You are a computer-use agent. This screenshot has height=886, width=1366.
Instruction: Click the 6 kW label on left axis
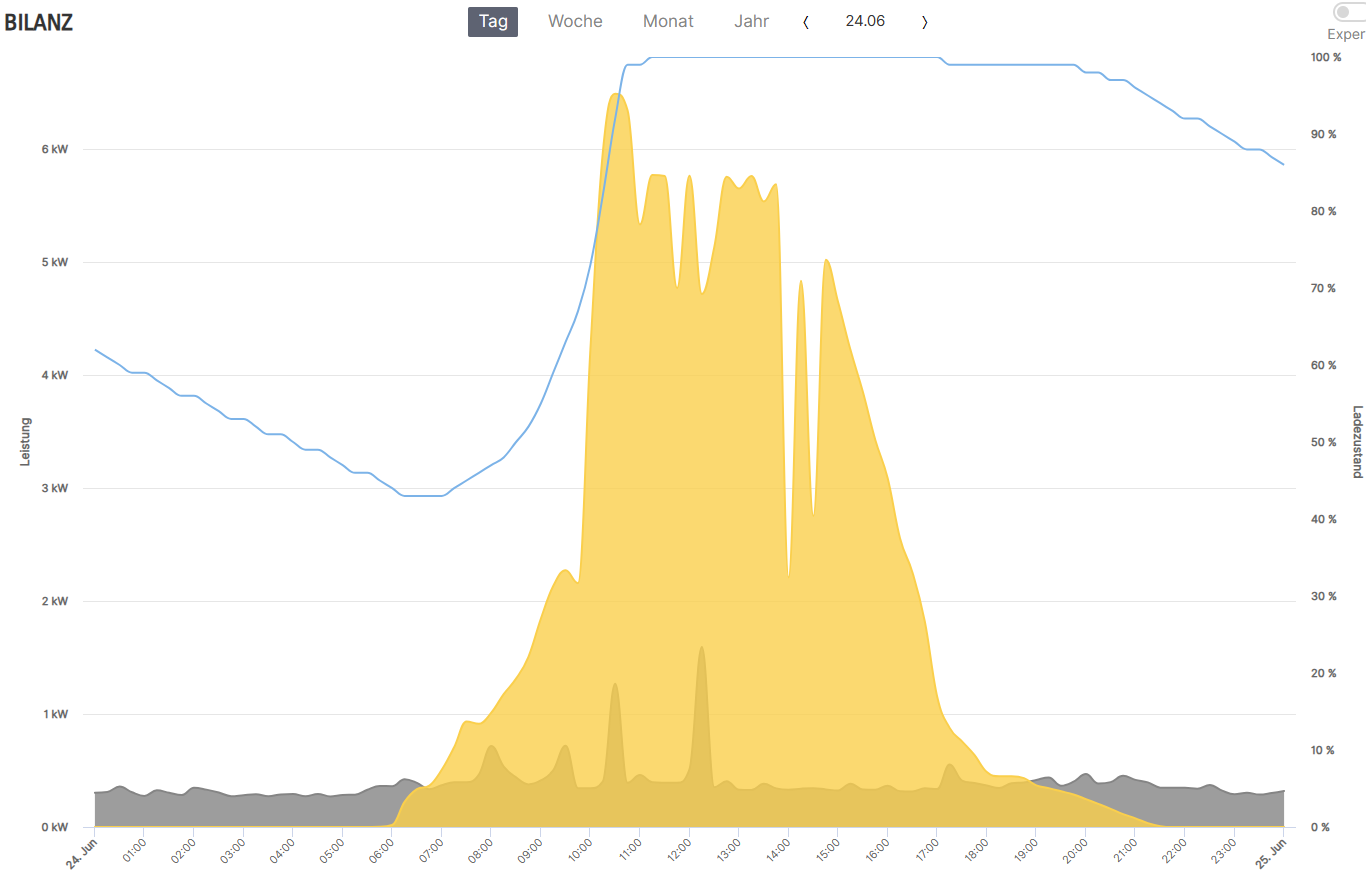(54, 150)
